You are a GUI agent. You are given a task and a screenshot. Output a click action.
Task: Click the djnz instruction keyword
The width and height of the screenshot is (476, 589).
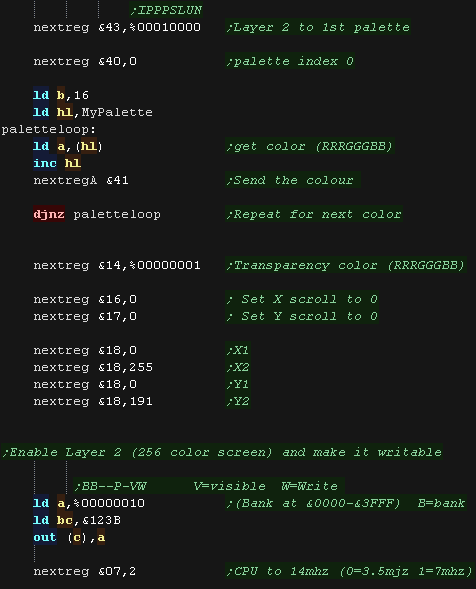pyautogui.click(x=49, y=214)
